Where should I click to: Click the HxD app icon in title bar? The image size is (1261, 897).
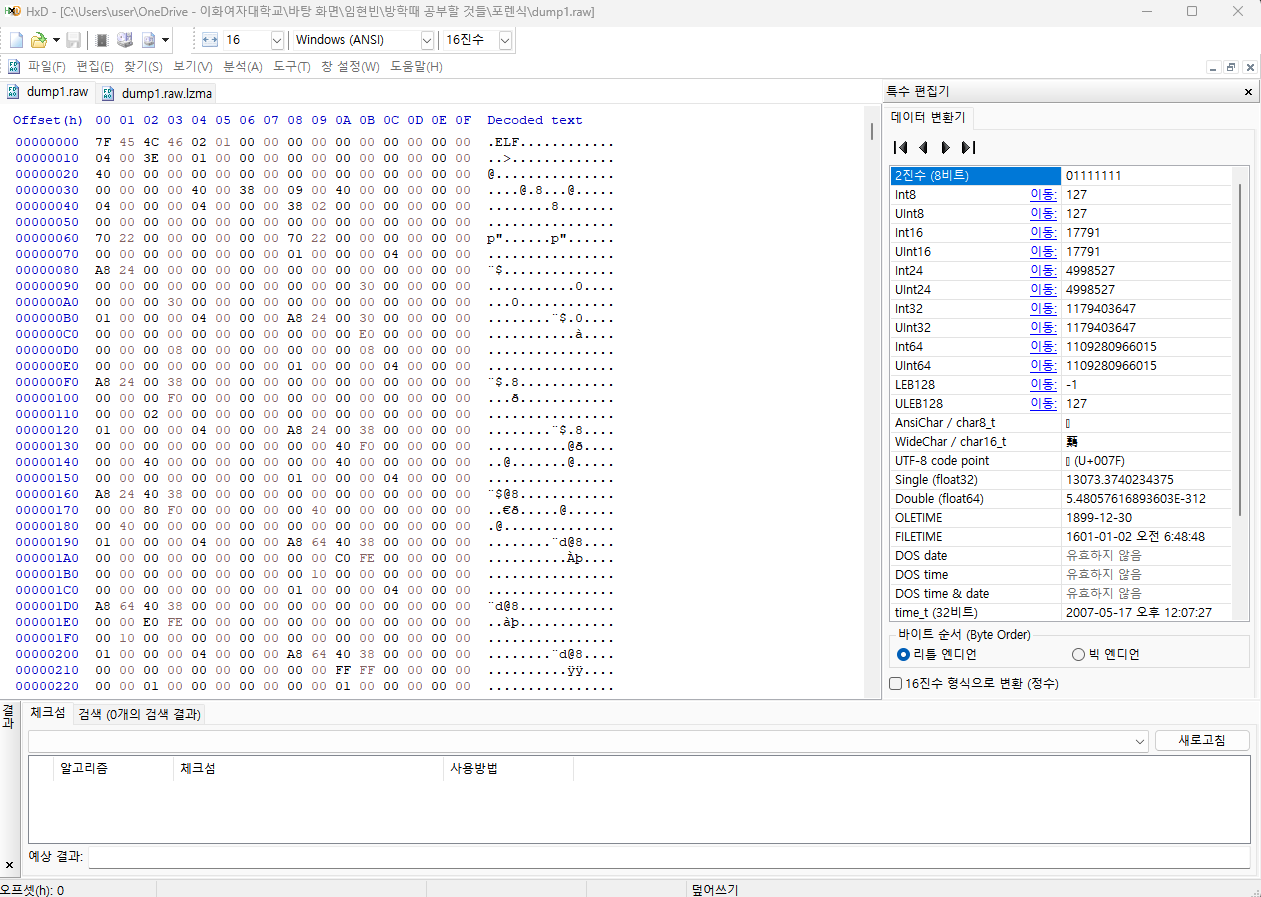pyautogui.click(x=13, y=12)
